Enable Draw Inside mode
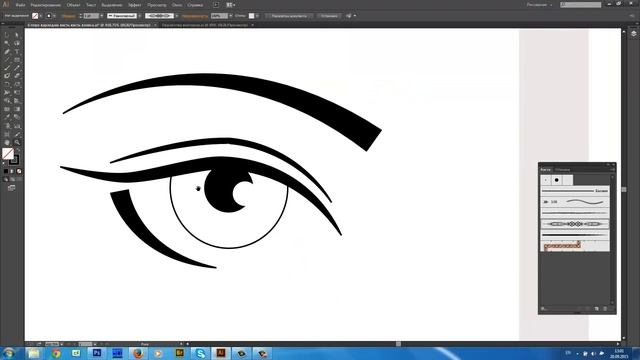 pos(19,179)
